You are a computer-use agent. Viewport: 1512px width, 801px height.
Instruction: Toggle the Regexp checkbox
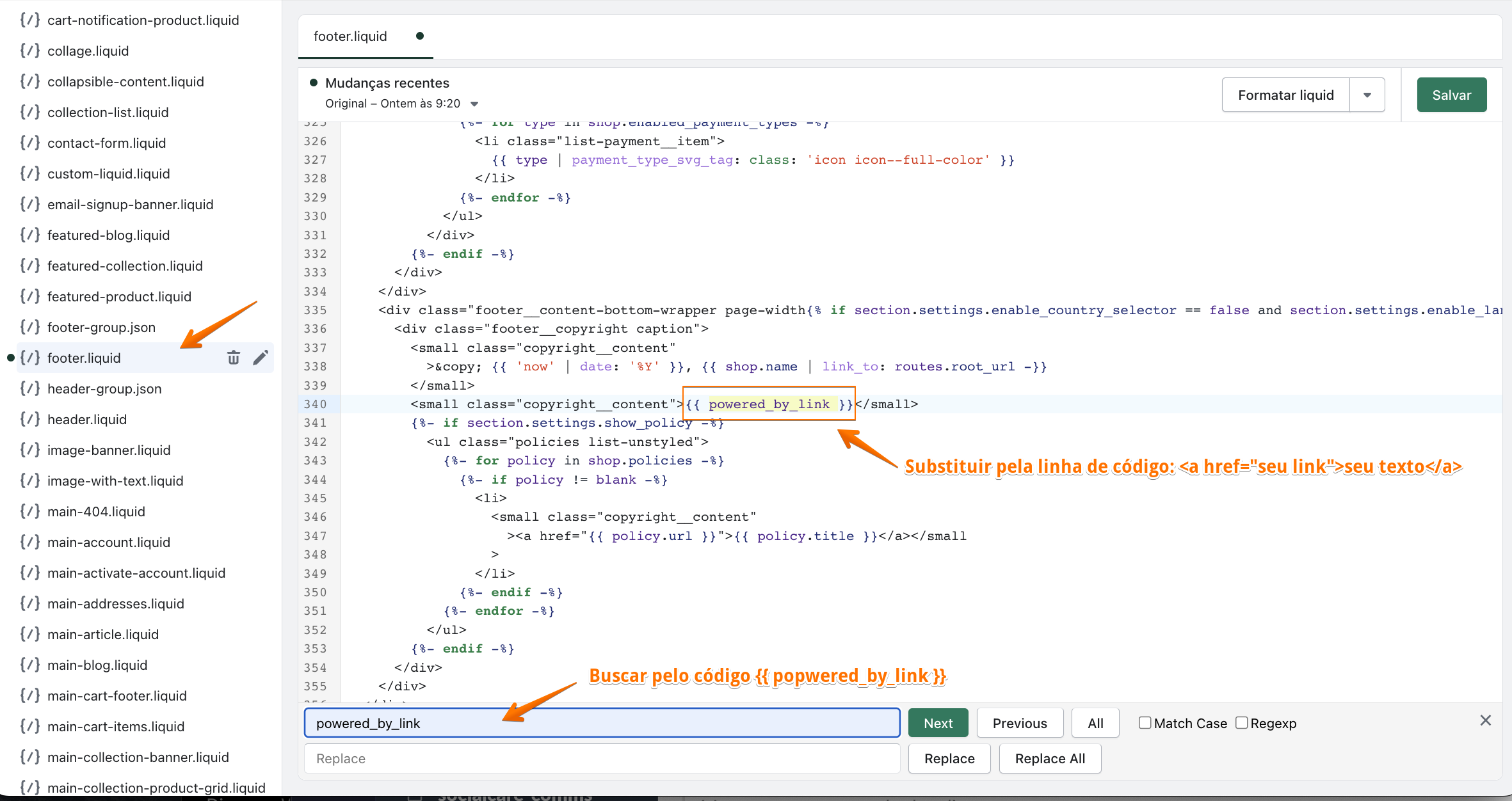pyautogui.click(x=1242, y=723)
